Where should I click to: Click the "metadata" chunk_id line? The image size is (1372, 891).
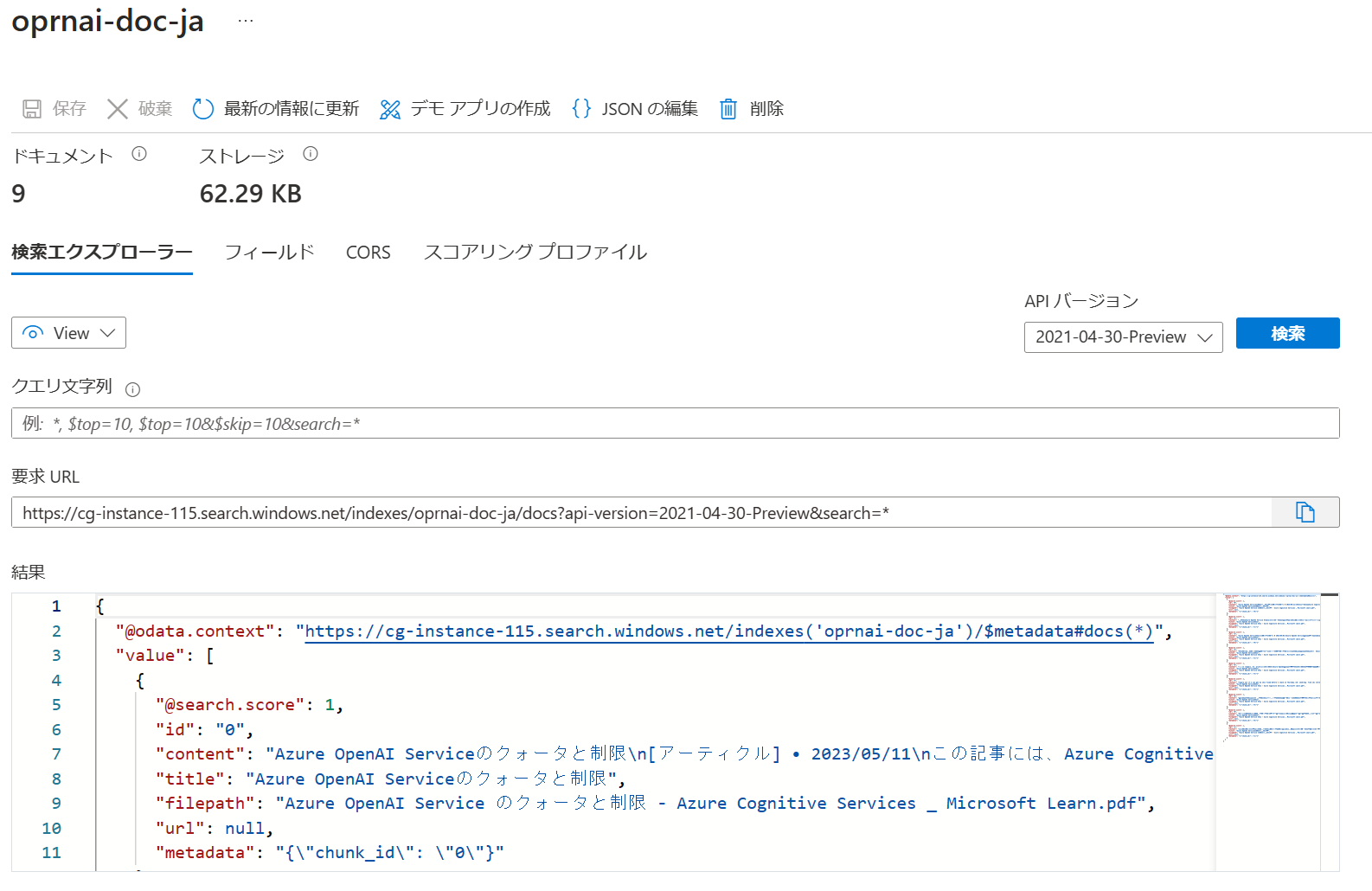coord(330,853)
